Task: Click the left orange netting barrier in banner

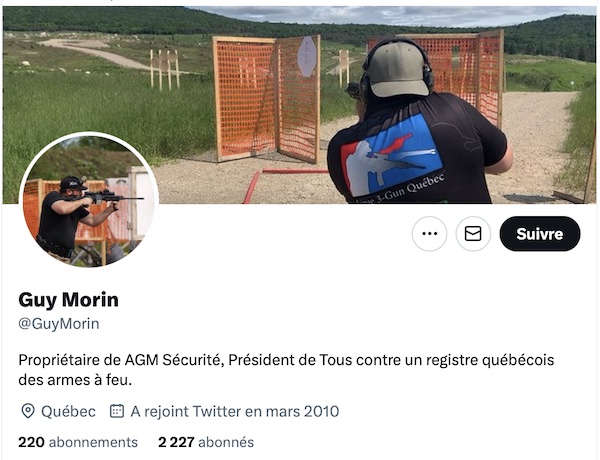Action: (266, 99)
